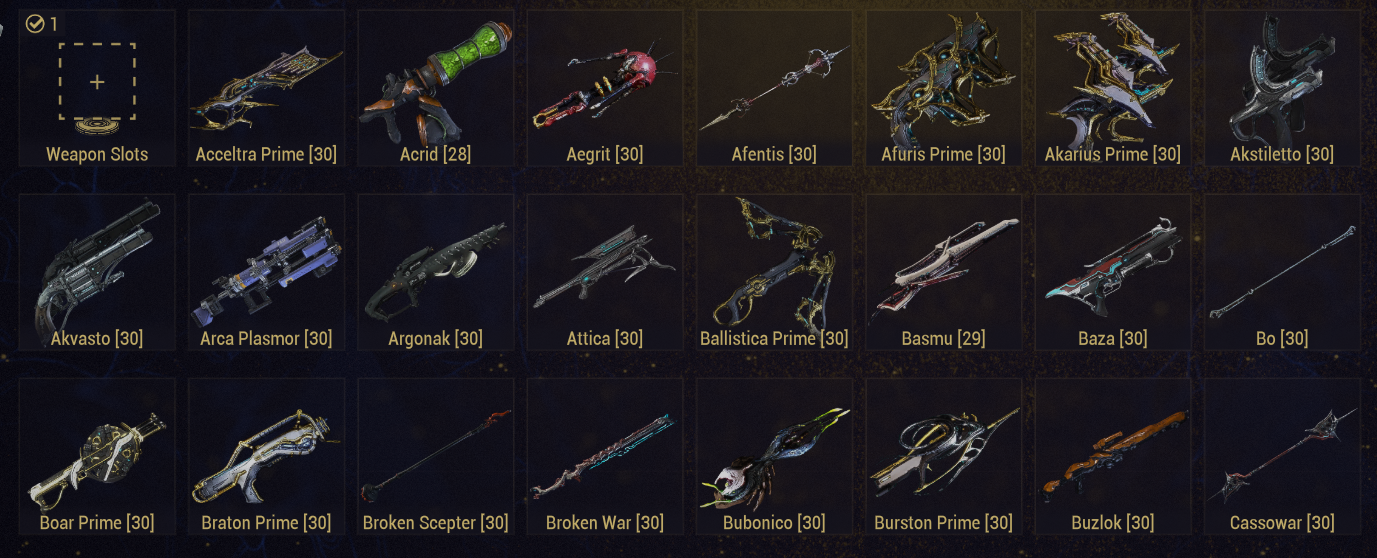Toggle the selection checkmark counter
Viewport: 1377px width, 558px height.
(42, 24)
